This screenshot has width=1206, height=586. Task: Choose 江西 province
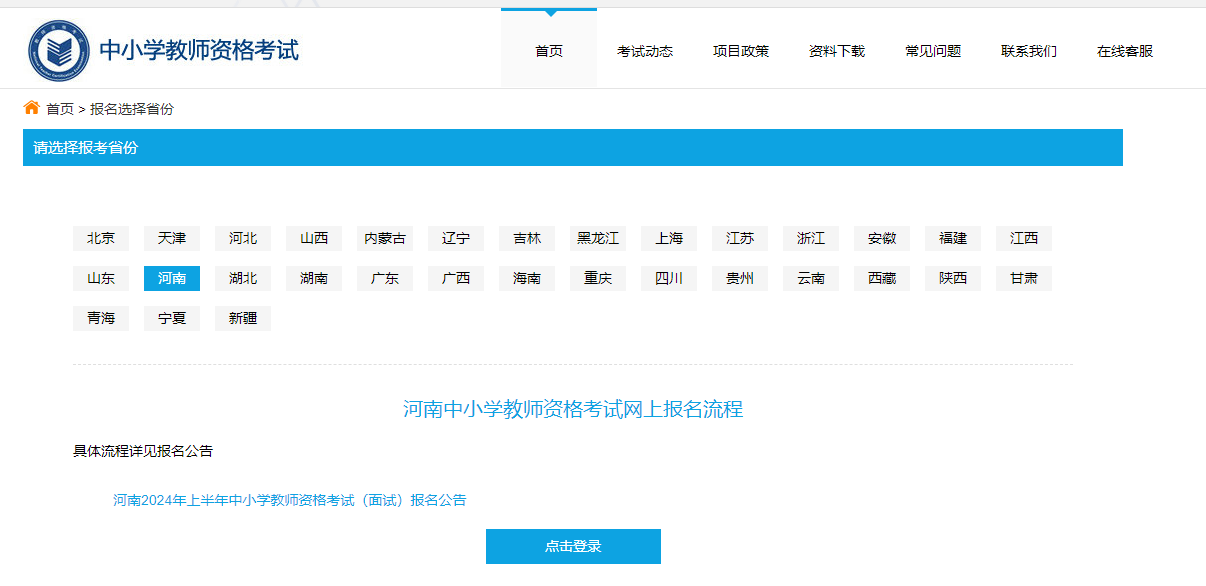(1024, 238)
